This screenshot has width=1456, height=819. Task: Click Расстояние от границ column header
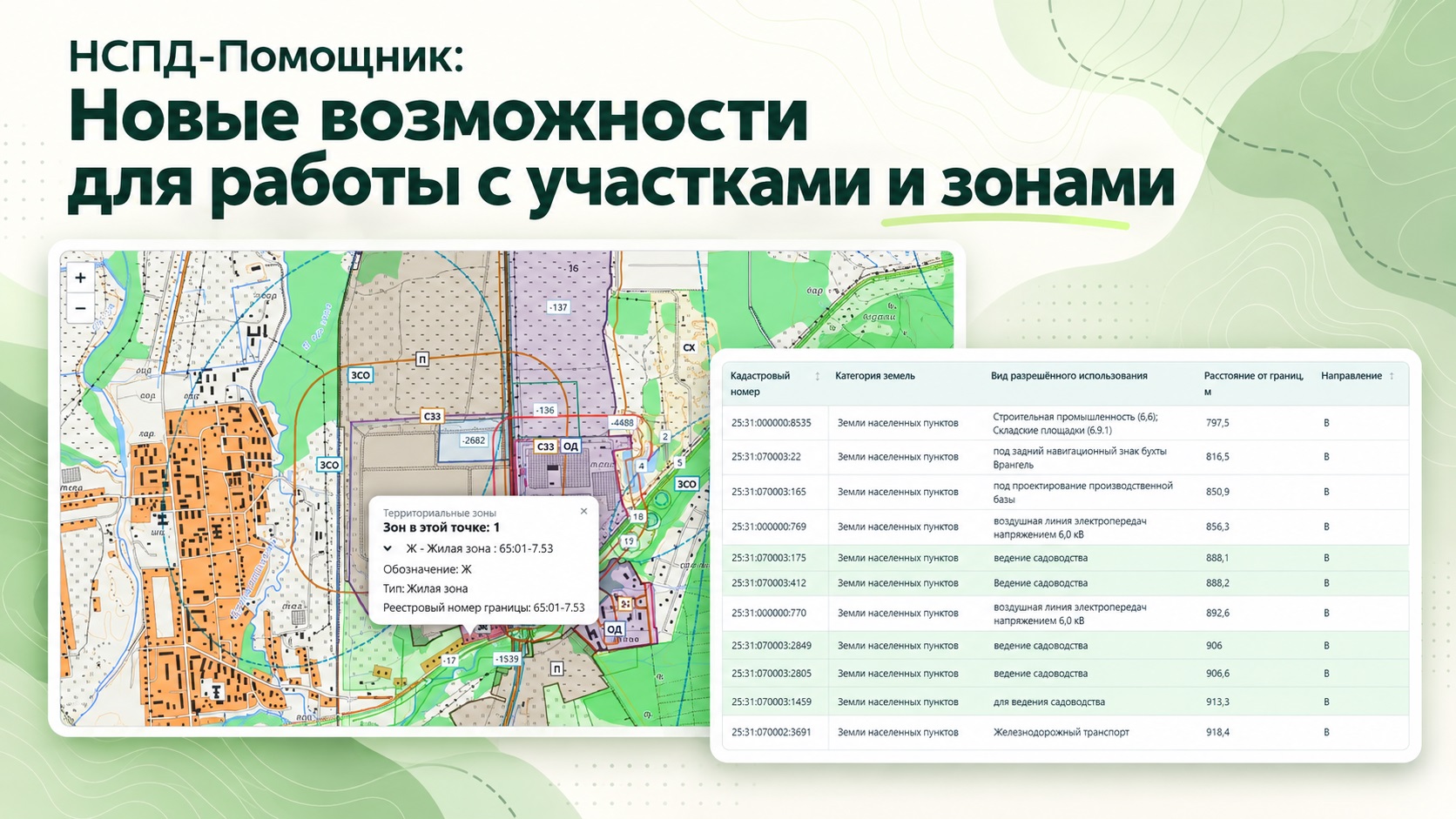1253,383
